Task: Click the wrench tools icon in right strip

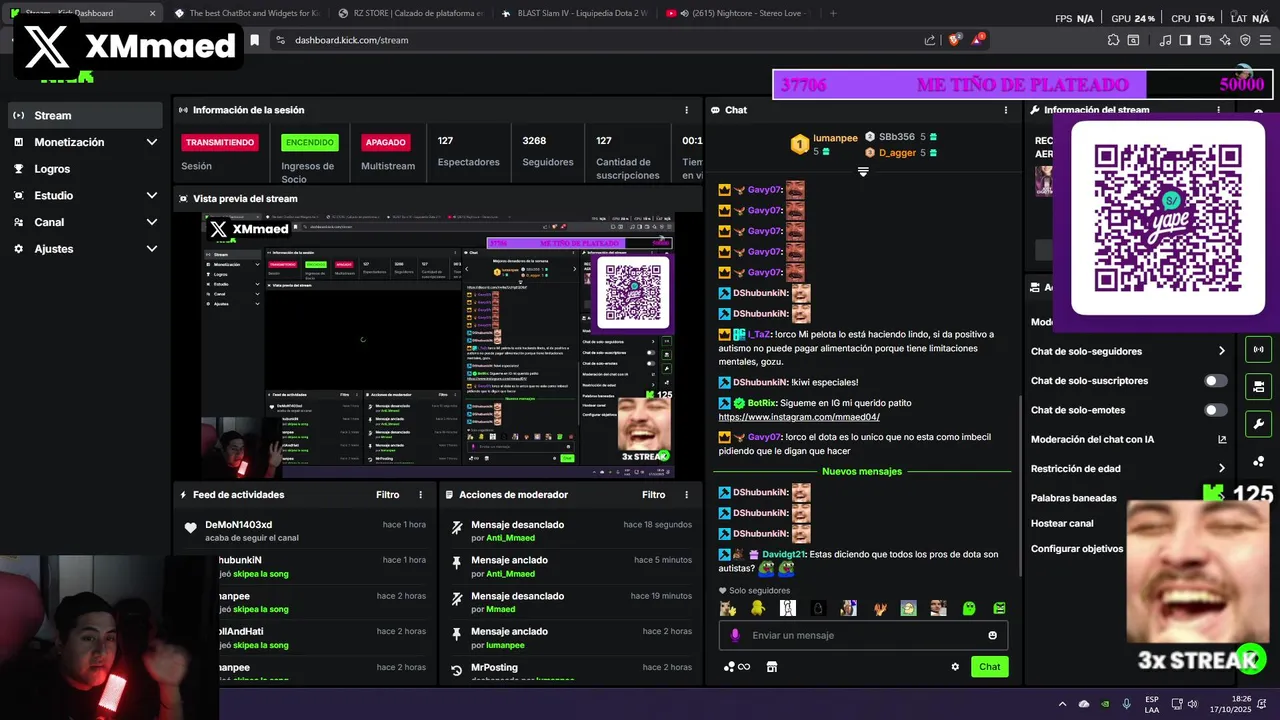Action: coord(1258,424)
